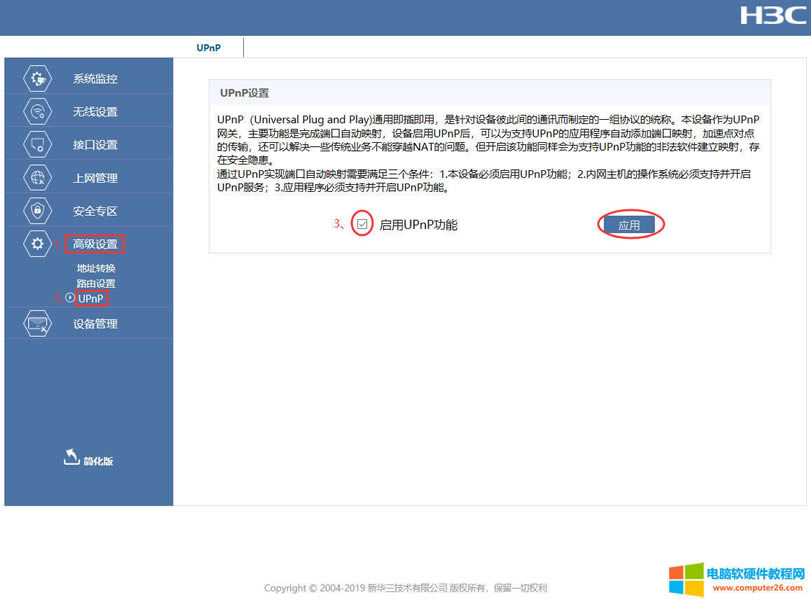Screen dimensions: 811x602
Task: Click the circled arrow beside UPnP entry
Action: coord(68,298)
